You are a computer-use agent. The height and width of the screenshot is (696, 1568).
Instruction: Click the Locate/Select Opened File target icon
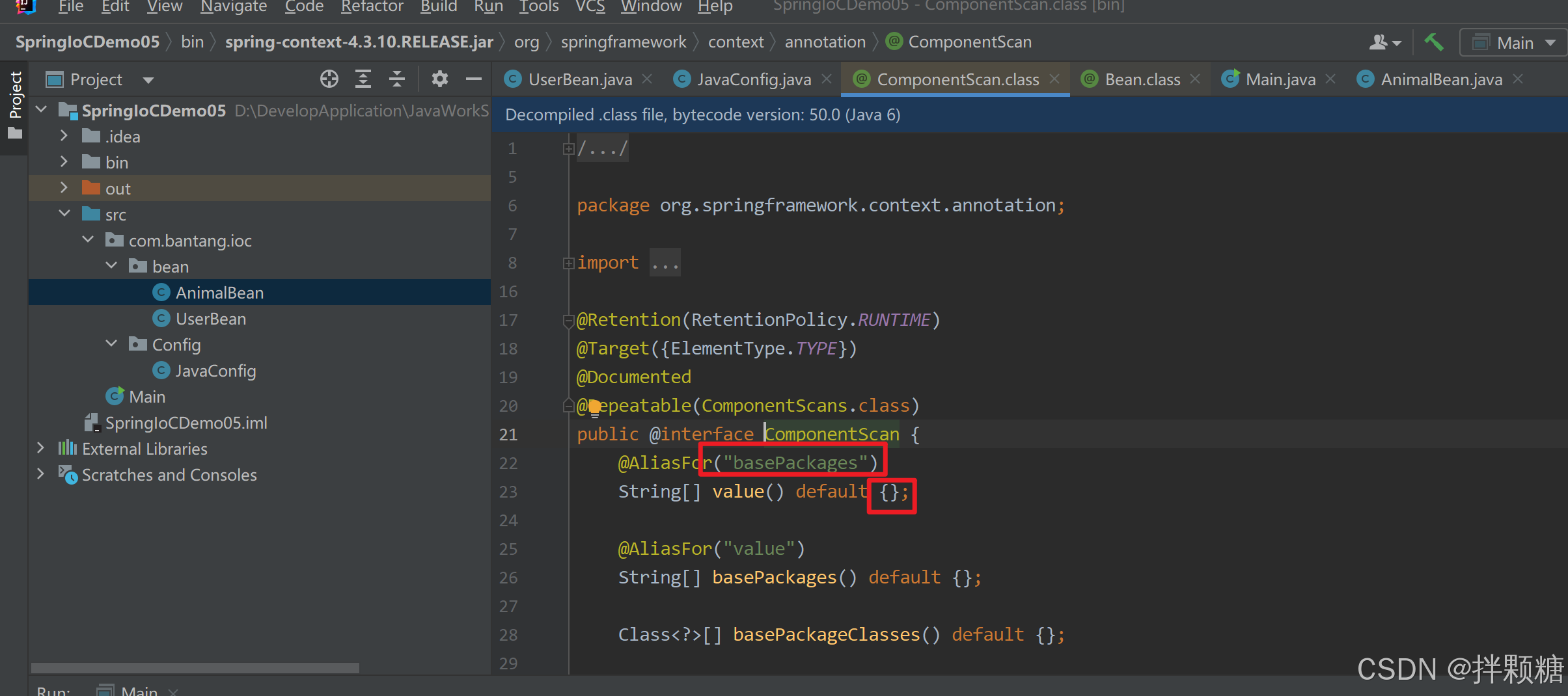(x=329, y=79)
